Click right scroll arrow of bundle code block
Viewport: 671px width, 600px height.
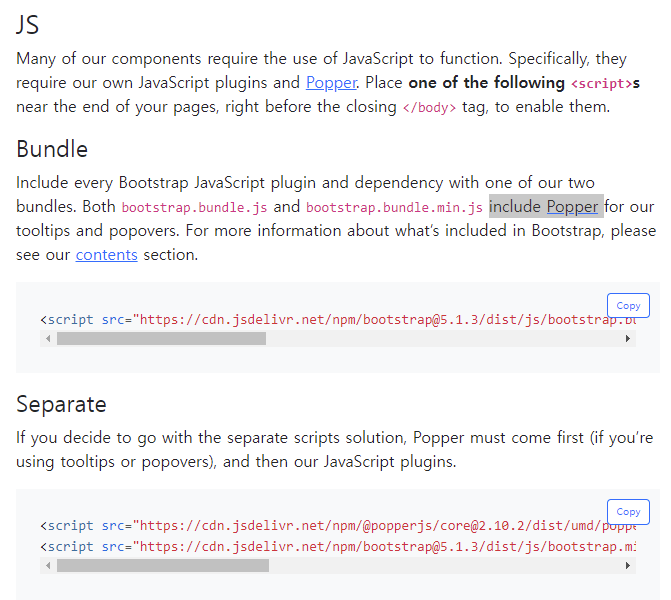click(x=628, y=339)
